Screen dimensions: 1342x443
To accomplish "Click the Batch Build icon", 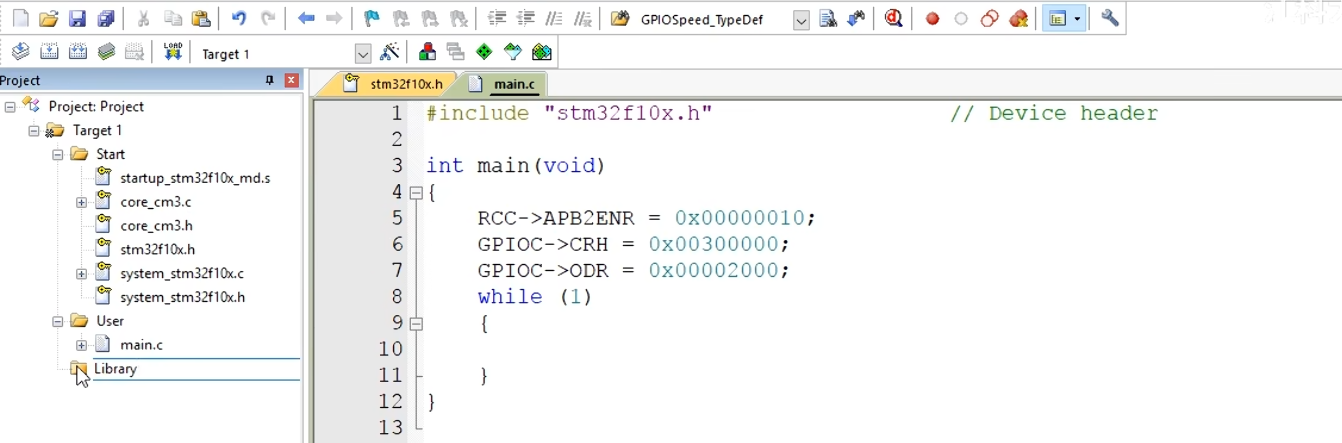I will (x=105, y=52).
